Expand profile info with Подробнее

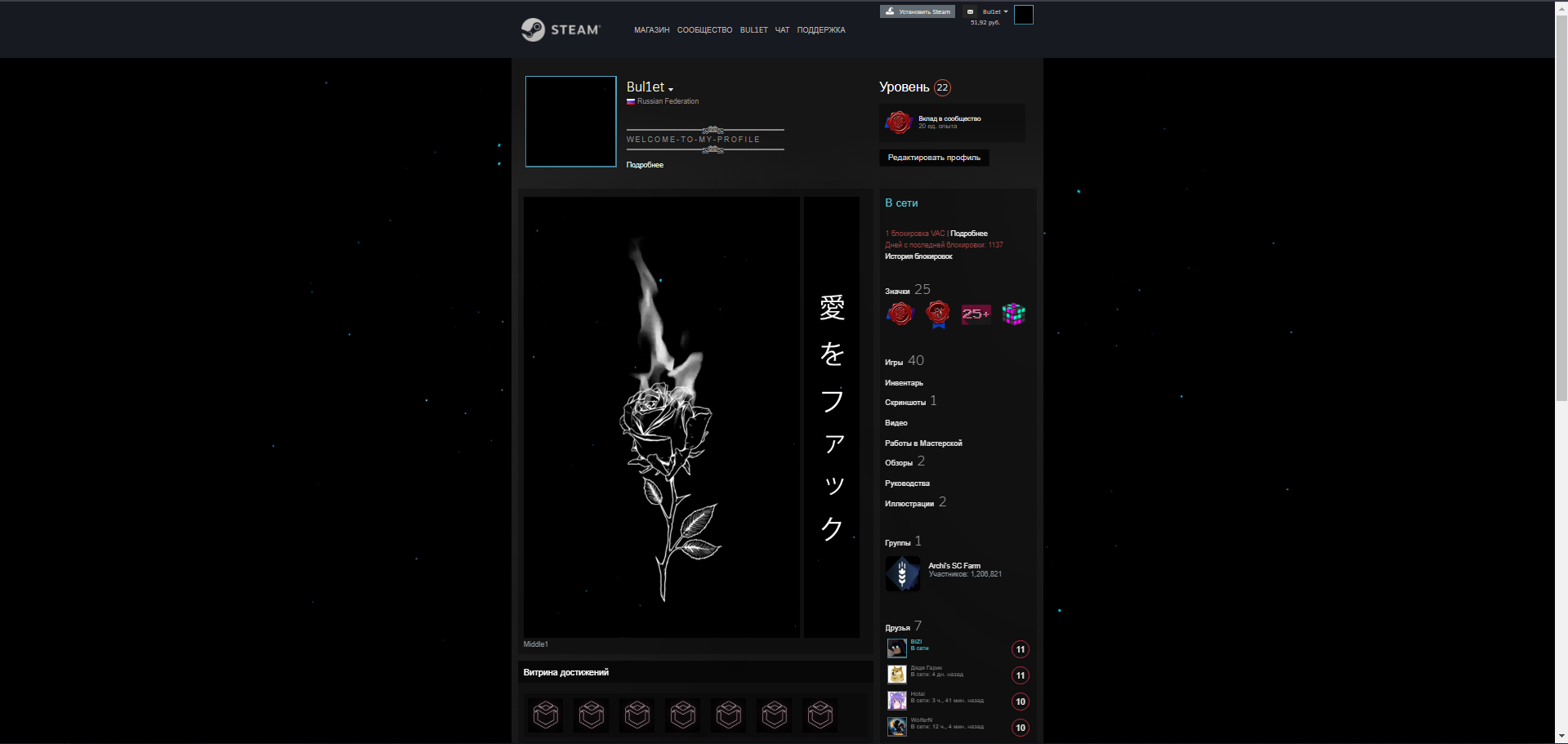[x=645, y=165]
